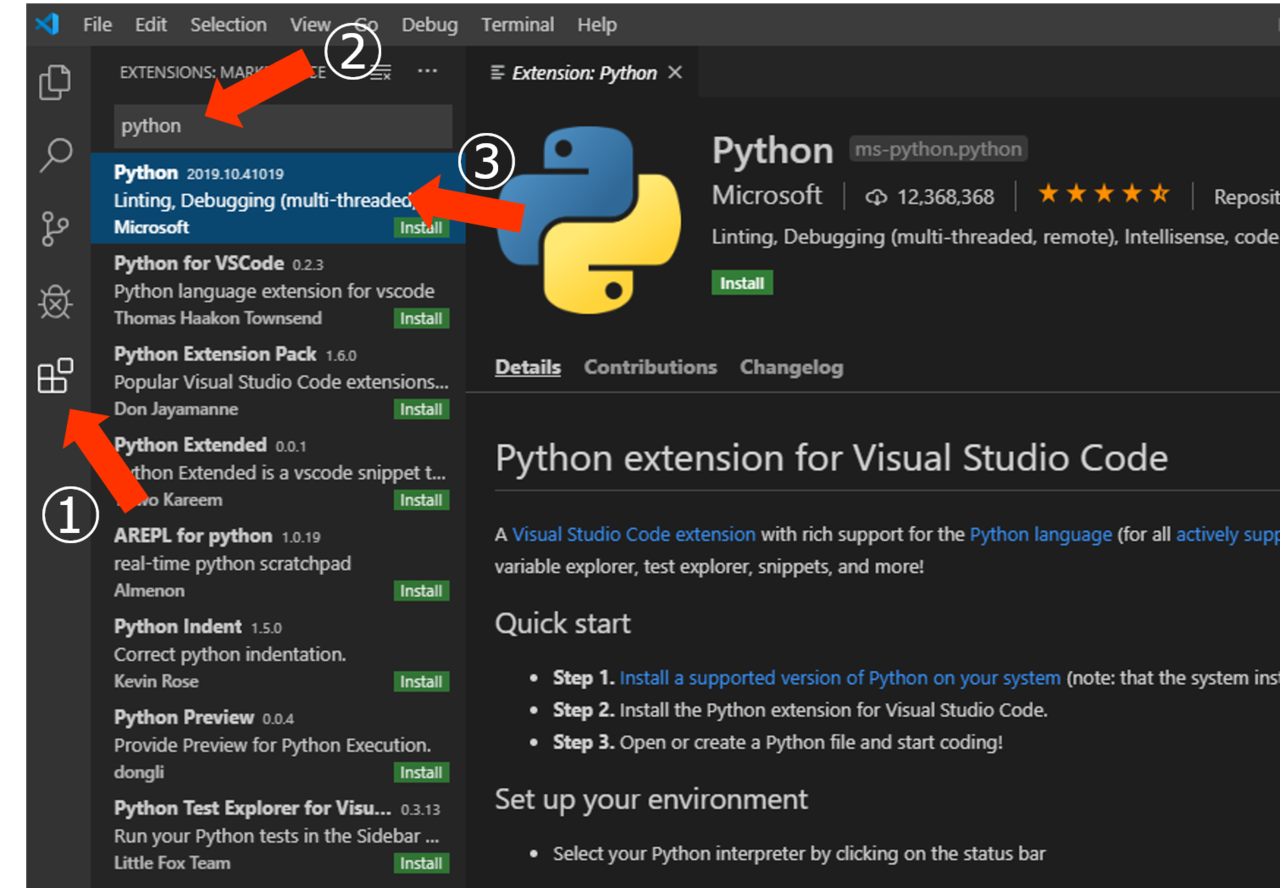This screenshot has height=888, width=1280.
Task: Select Python for VSCode list entry
Action: tap(278, 290)
